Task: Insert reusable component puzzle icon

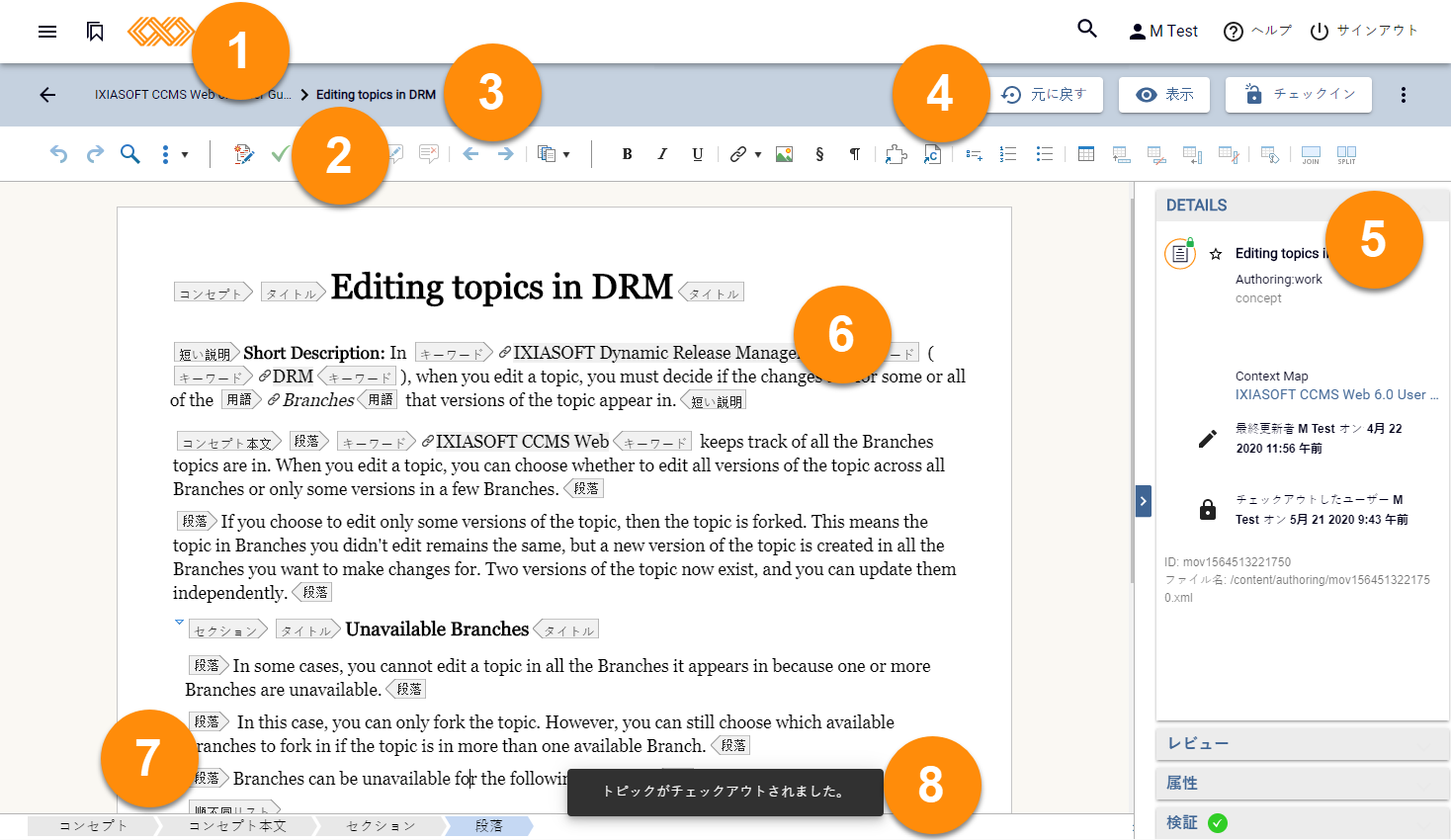Action: tap(896, 154)
